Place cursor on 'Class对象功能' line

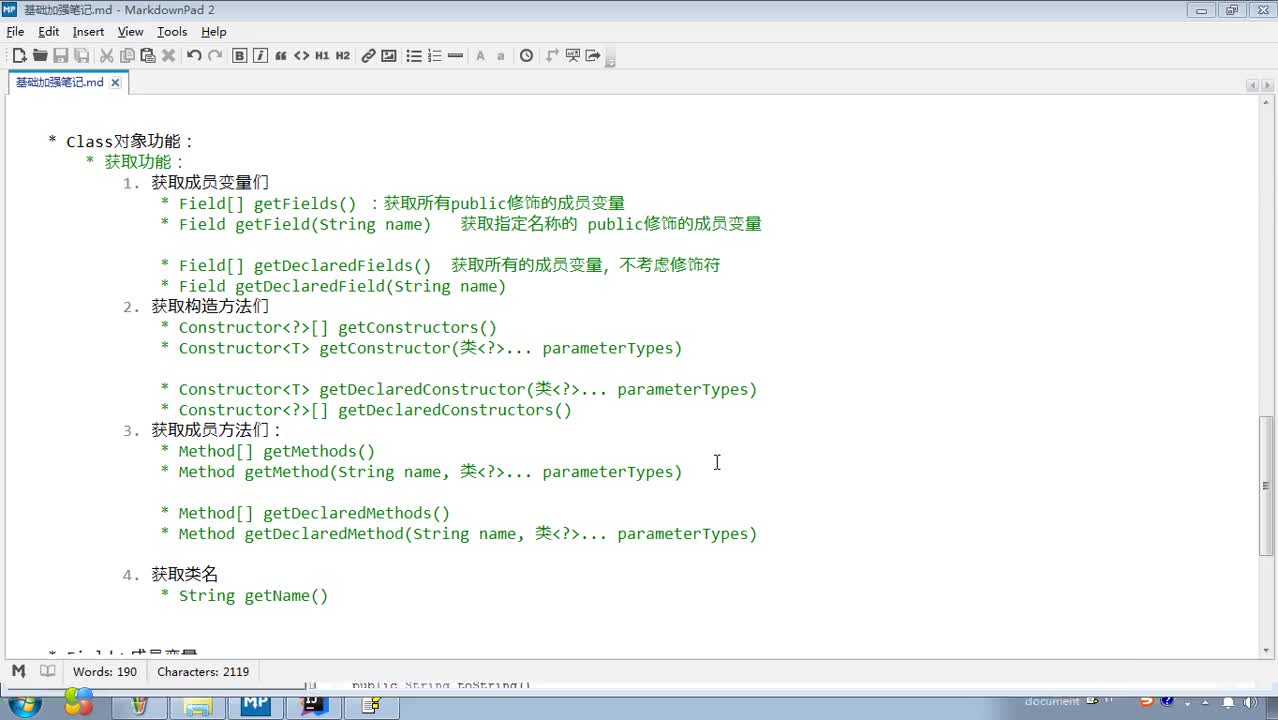click(121, 141)
